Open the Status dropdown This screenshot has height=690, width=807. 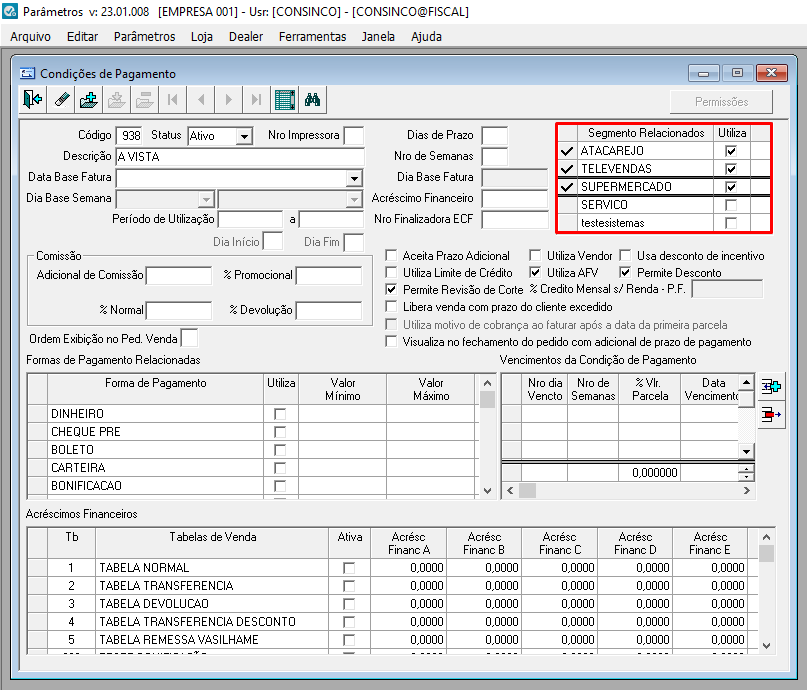click(x=244, y=136)
